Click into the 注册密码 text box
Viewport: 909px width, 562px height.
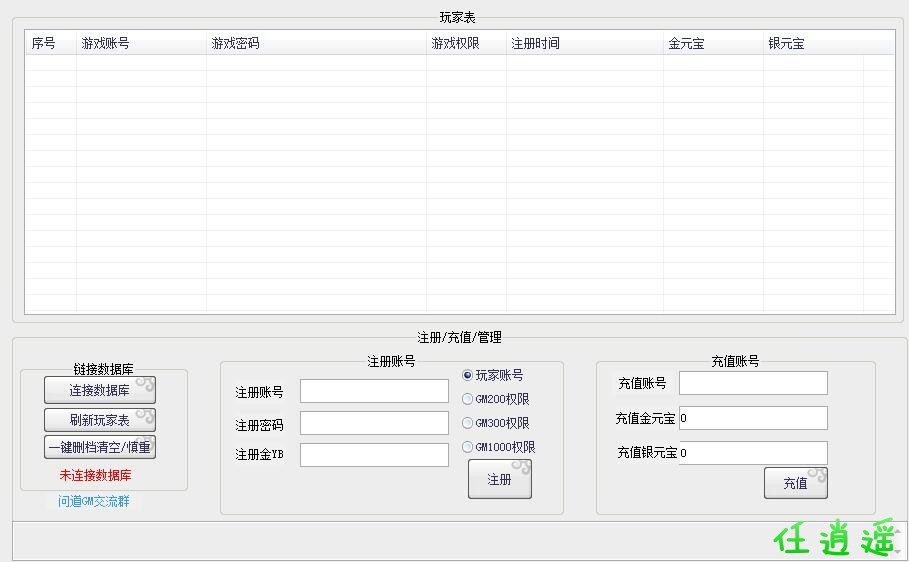[374, 423]
